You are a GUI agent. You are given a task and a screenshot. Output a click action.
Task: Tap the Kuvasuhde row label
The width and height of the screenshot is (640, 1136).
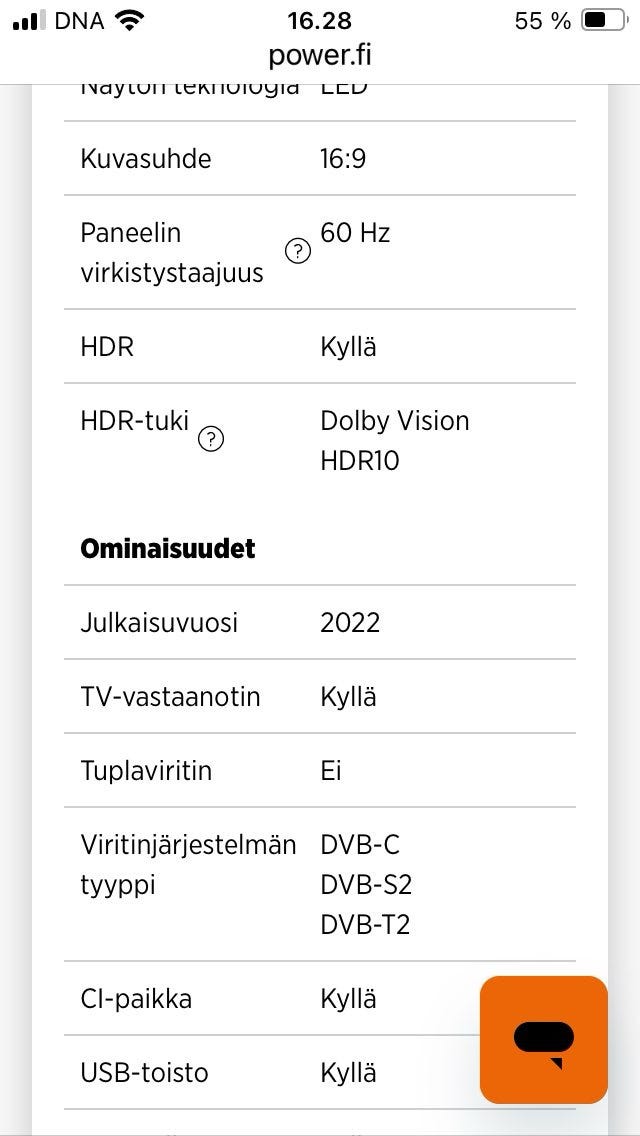tap(145, 158)
